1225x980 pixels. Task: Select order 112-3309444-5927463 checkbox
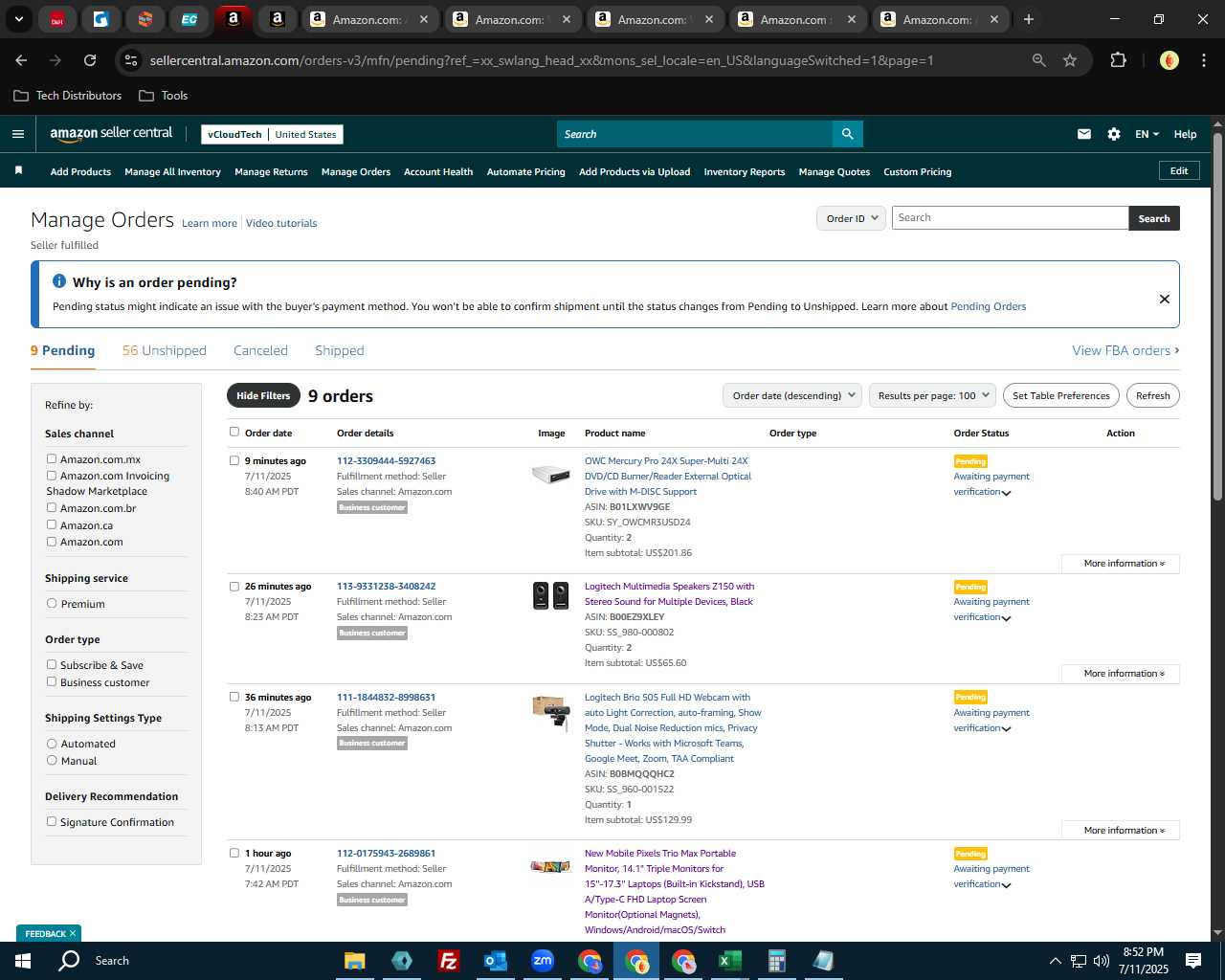click(x=234, y=460)
